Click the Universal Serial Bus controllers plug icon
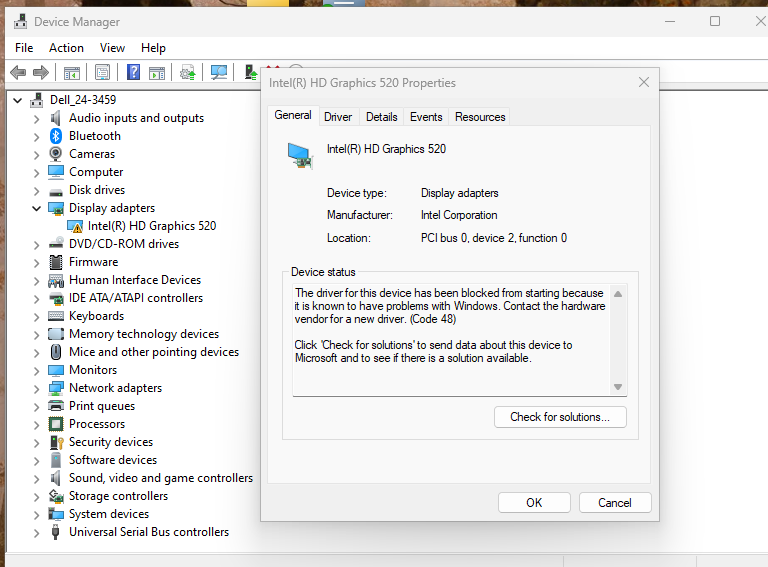The width and height of the screenshot is (768, 567). pos(56,532)
